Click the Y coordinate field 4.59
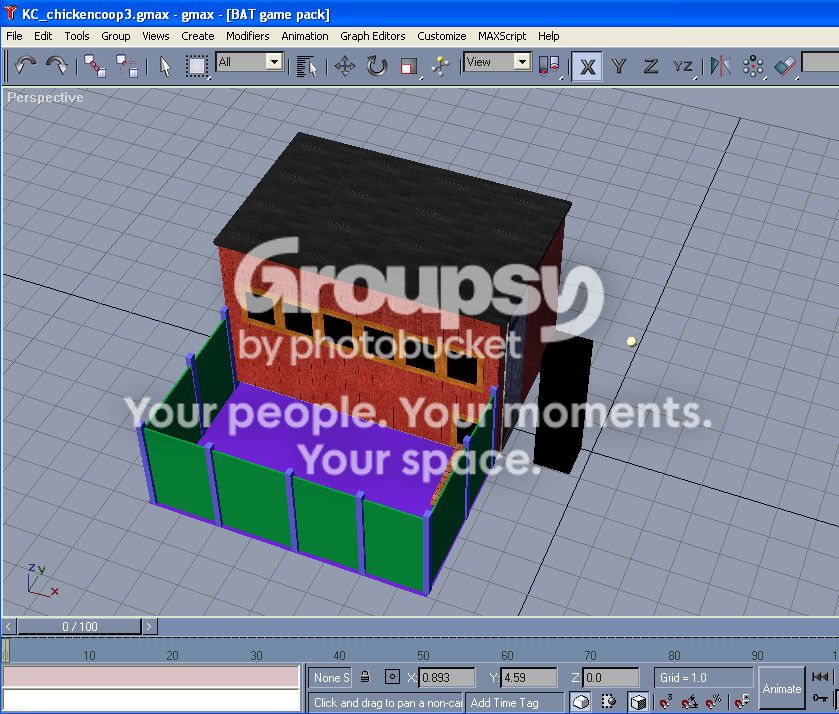This screenshot has width=839, height=714. (529, 677)
